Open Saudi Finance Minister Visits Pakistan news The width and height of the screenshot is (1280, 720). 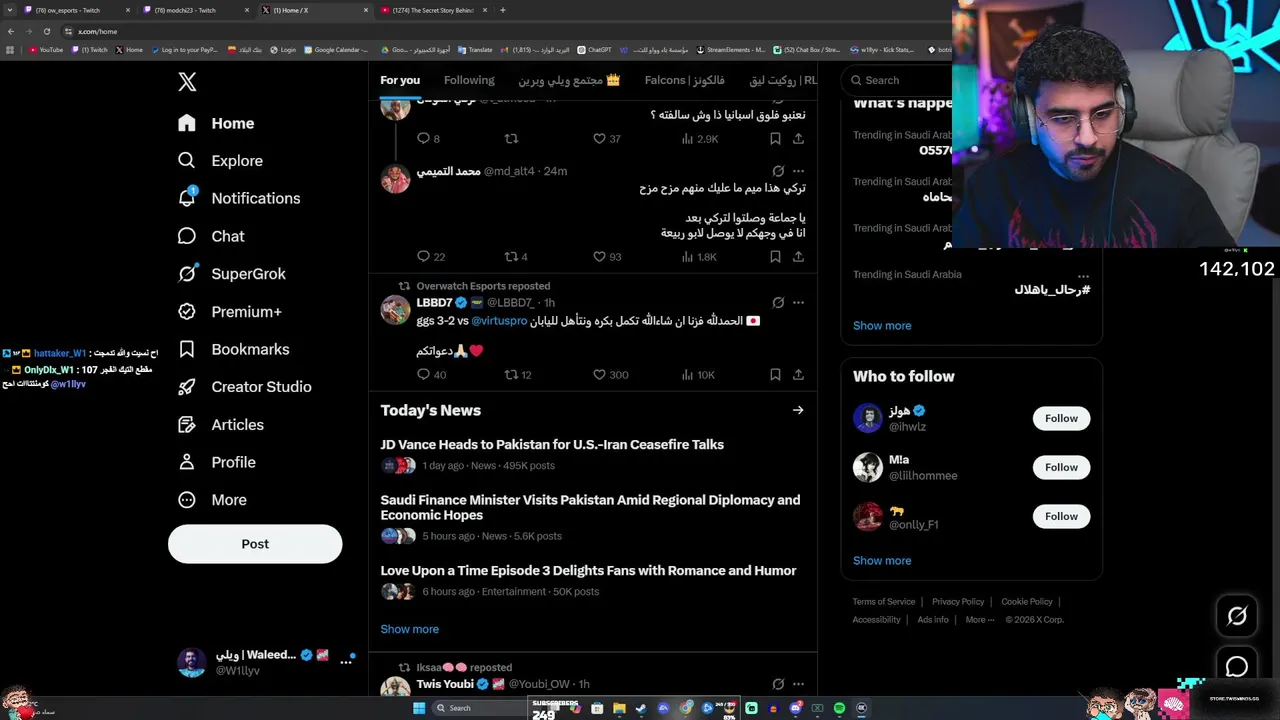pos(590,508)
